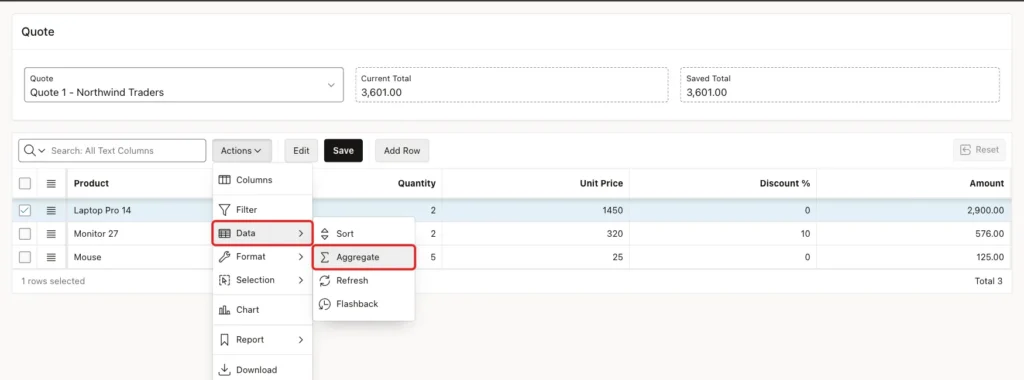Screen dimensions: 1024x380
Task: Expand the Selection submenu arrow
Action: point(301,280)
